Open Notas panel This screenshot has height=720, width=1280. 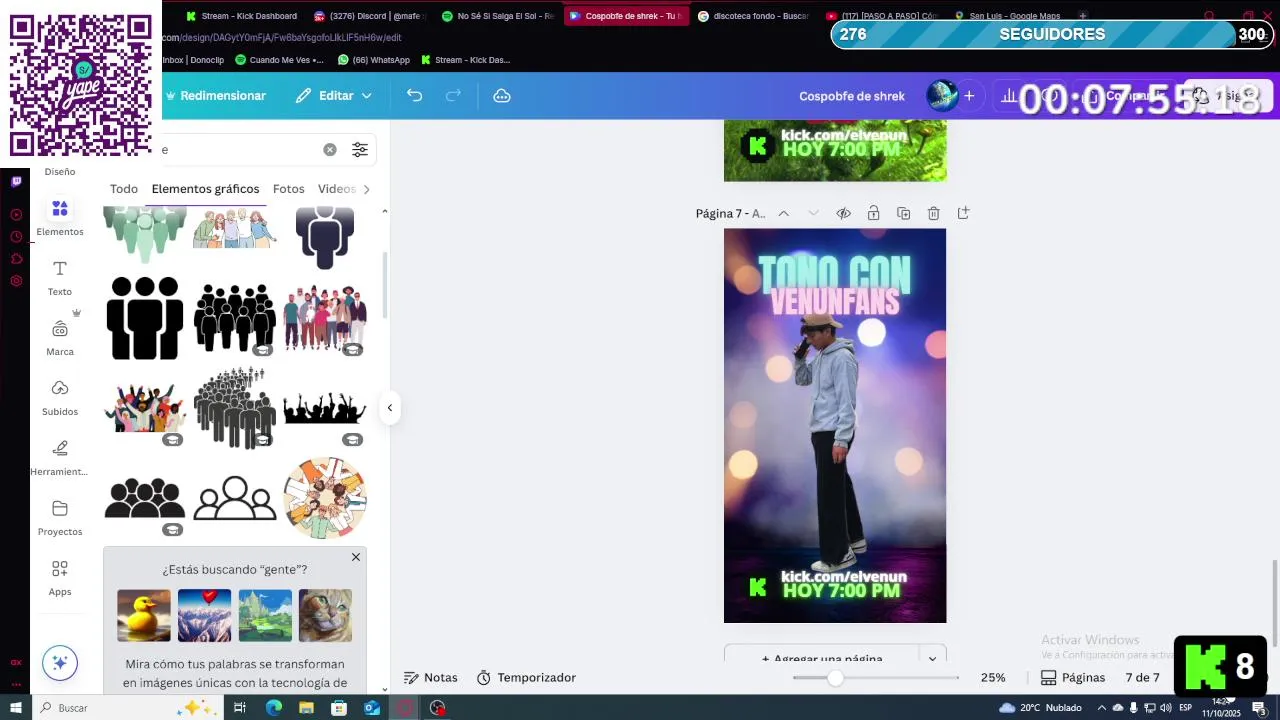(x=431, y=677)
